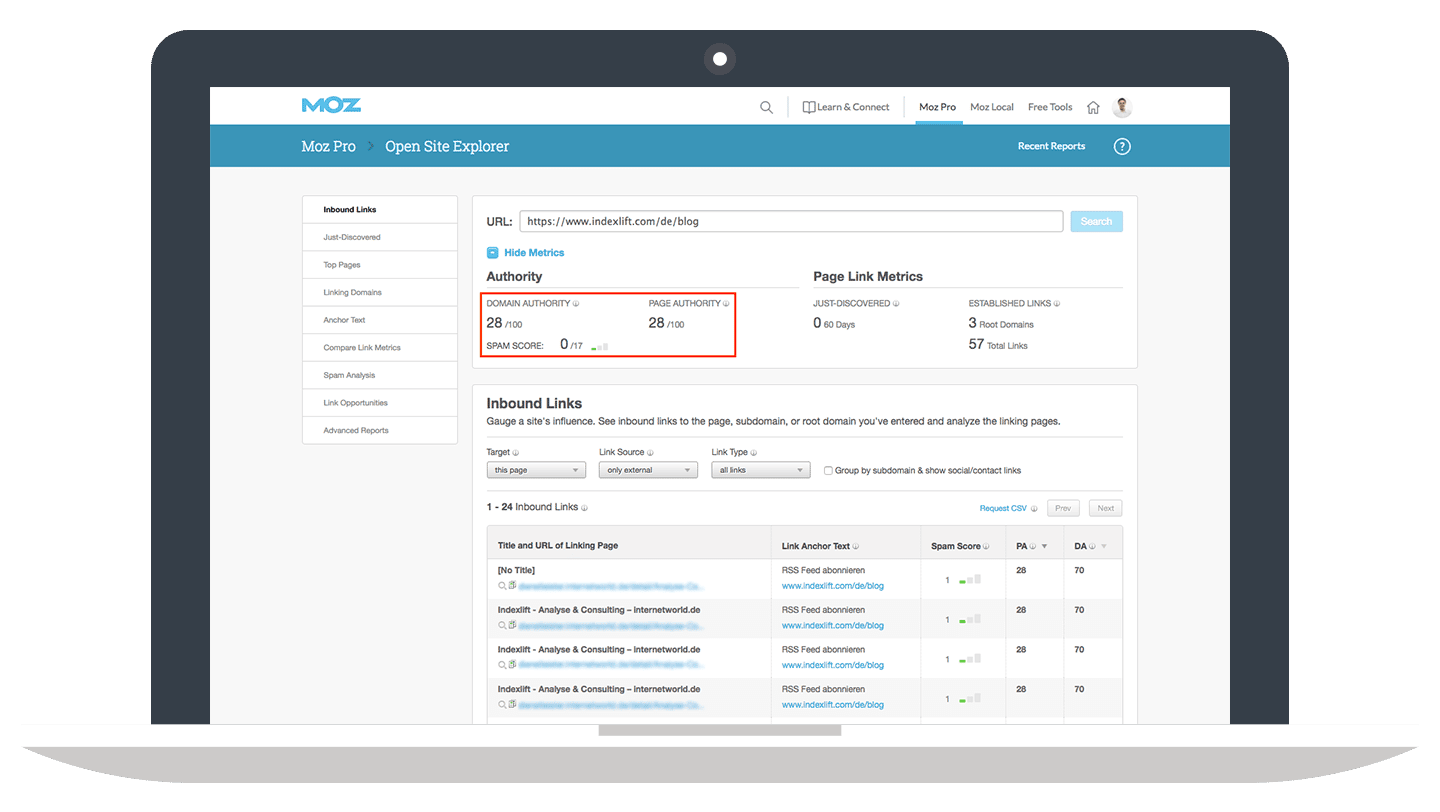This screenshot has width=1440, height=812.
Task: Sort by PA using its arrow
Action: 1045,546
